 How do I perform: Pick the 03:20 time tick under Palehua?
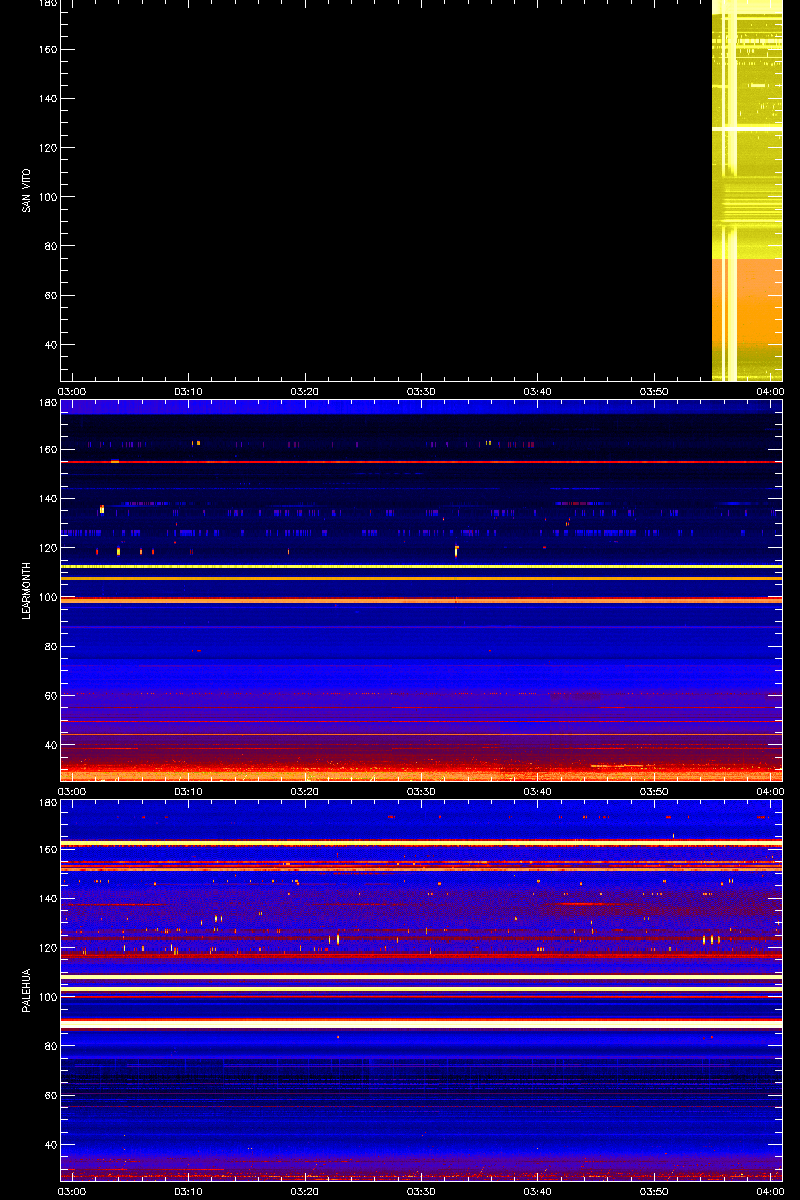click(305, 1191)
